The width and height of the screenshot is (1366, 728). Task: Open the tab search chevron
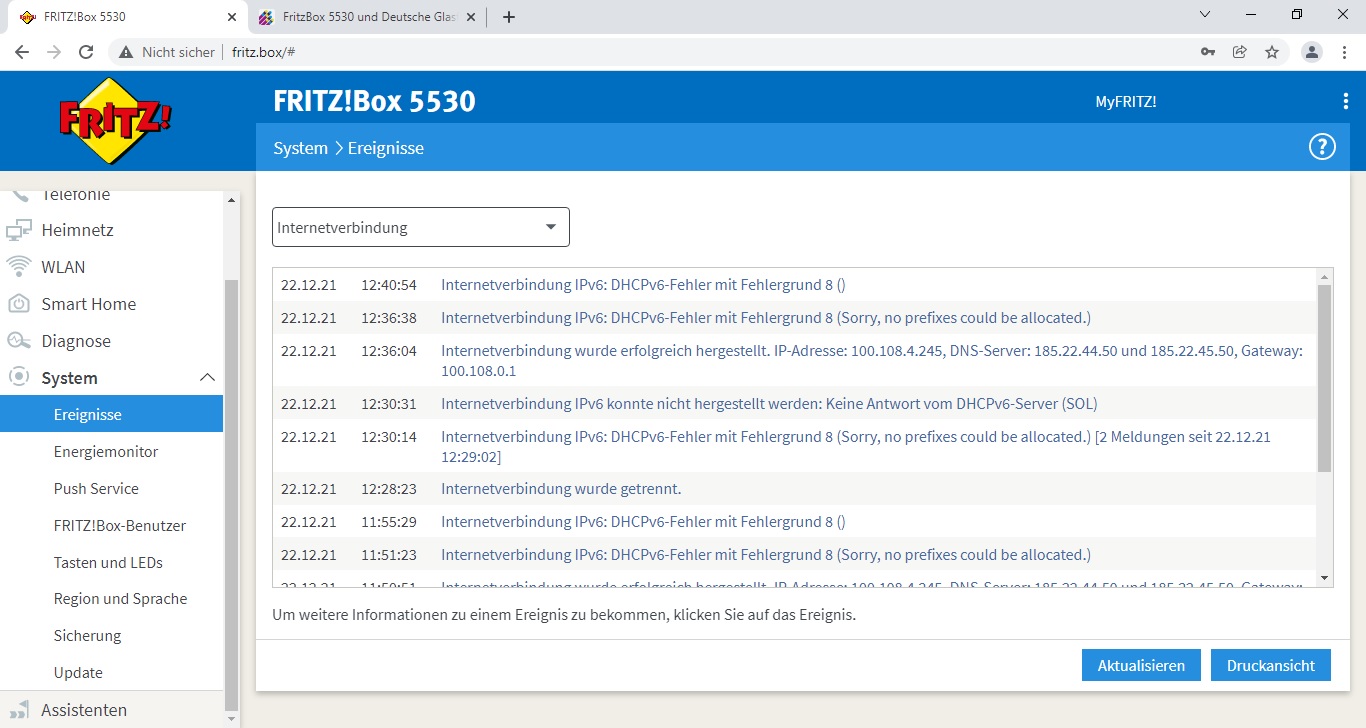point(1205,15)
